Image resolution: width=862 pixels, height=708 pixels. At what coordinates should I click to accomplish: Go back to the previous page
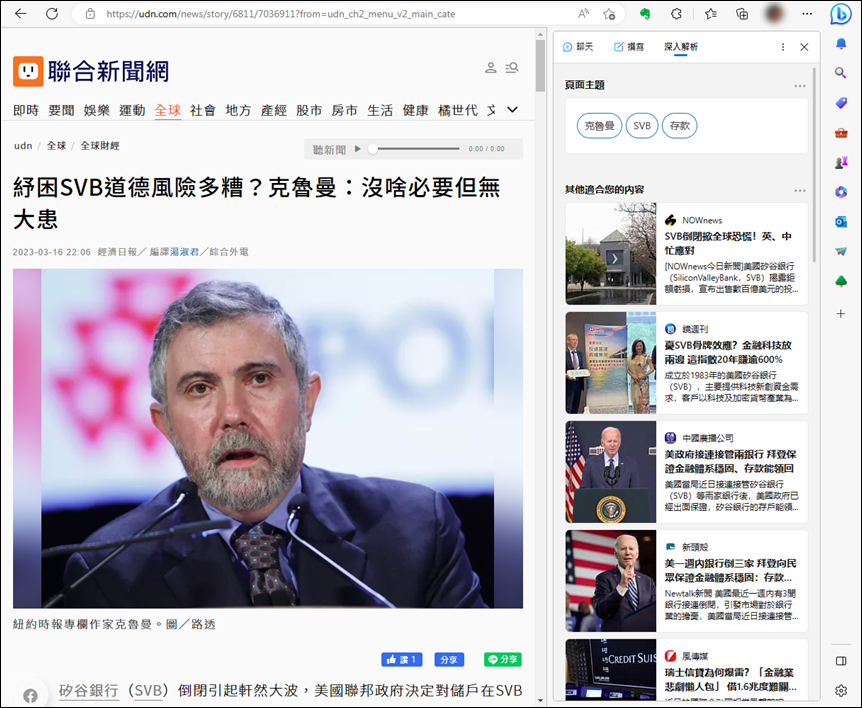(x=21, y=14)
